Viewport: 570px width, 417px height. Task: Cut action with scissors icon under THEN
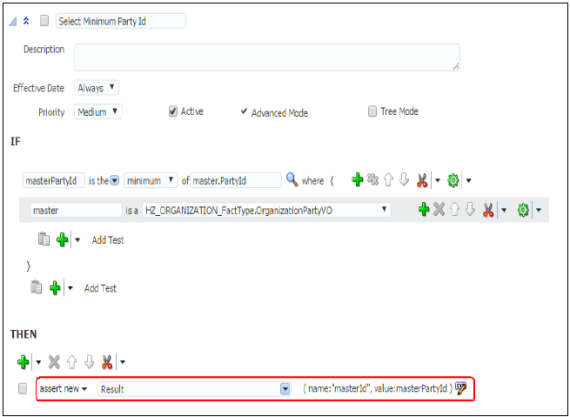pos(107,362)
